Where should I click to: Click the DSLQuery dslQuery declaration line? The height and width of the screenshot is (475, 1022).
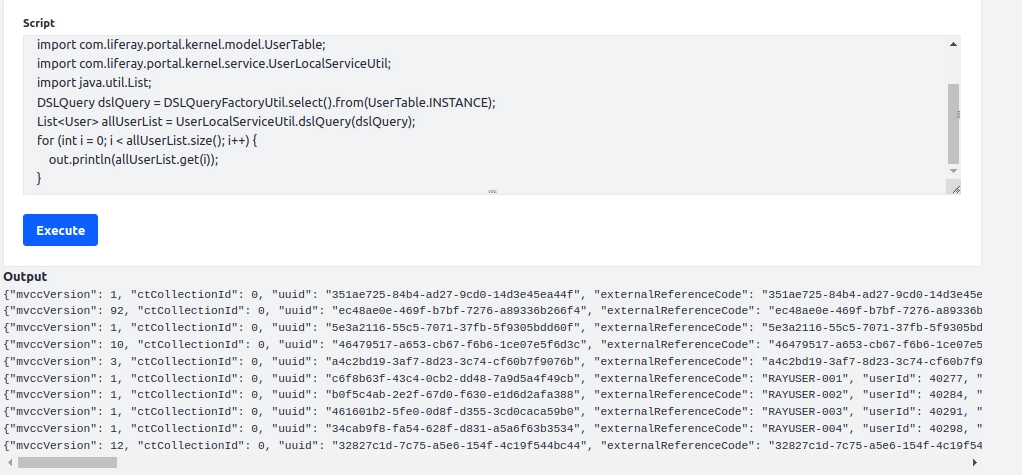(x=266, y=102)
